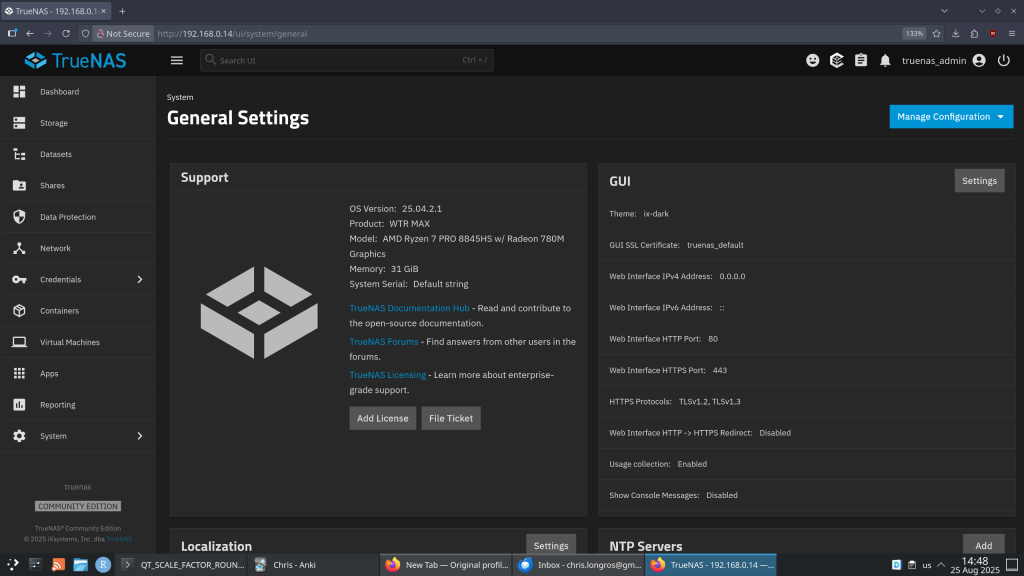1024x576 pixels.
Task: Go to Storage in the sidebar
Action: tap(54, 123)
